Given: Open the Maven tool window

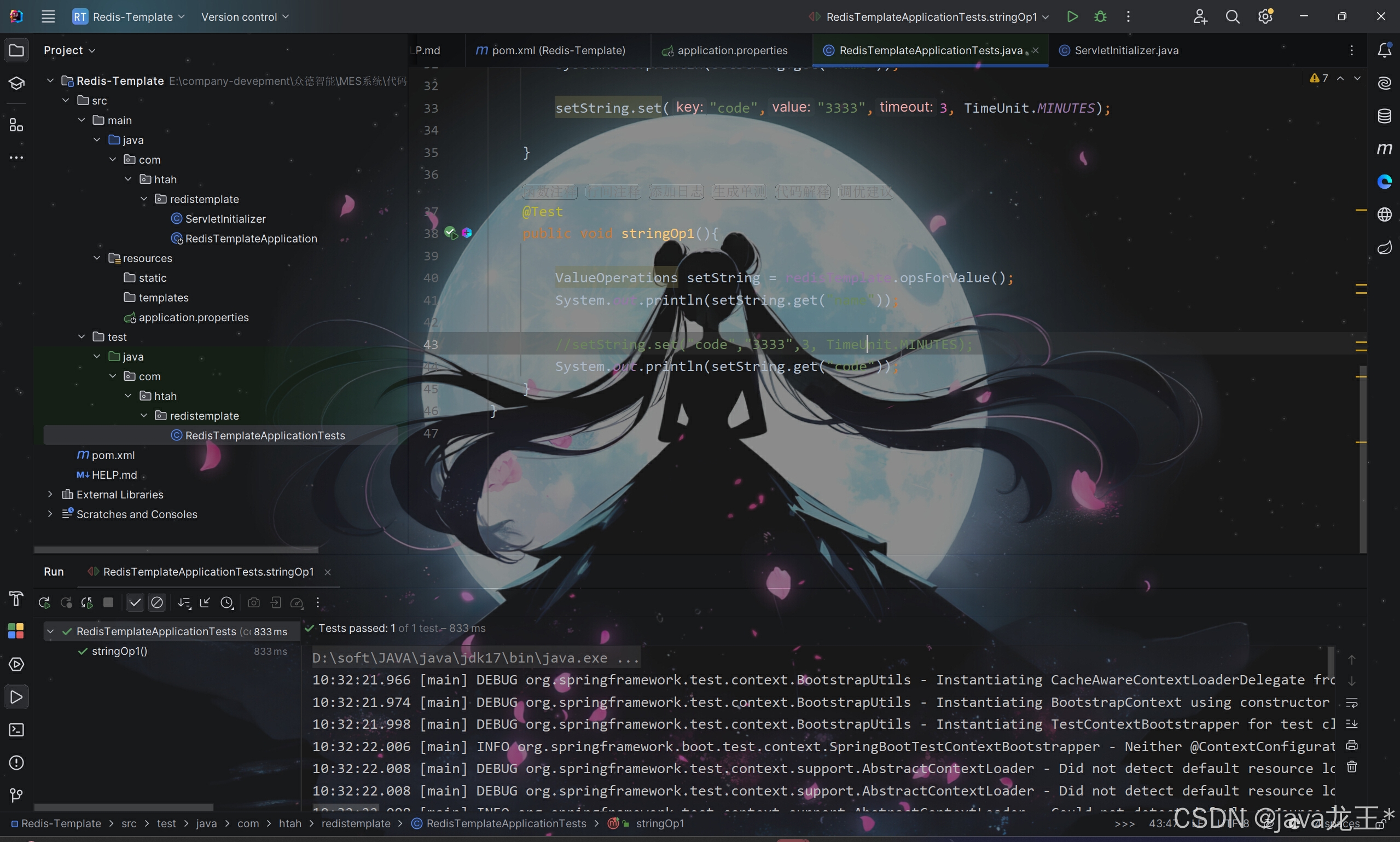Looking at the screenshot, I should pos(1384,149).
